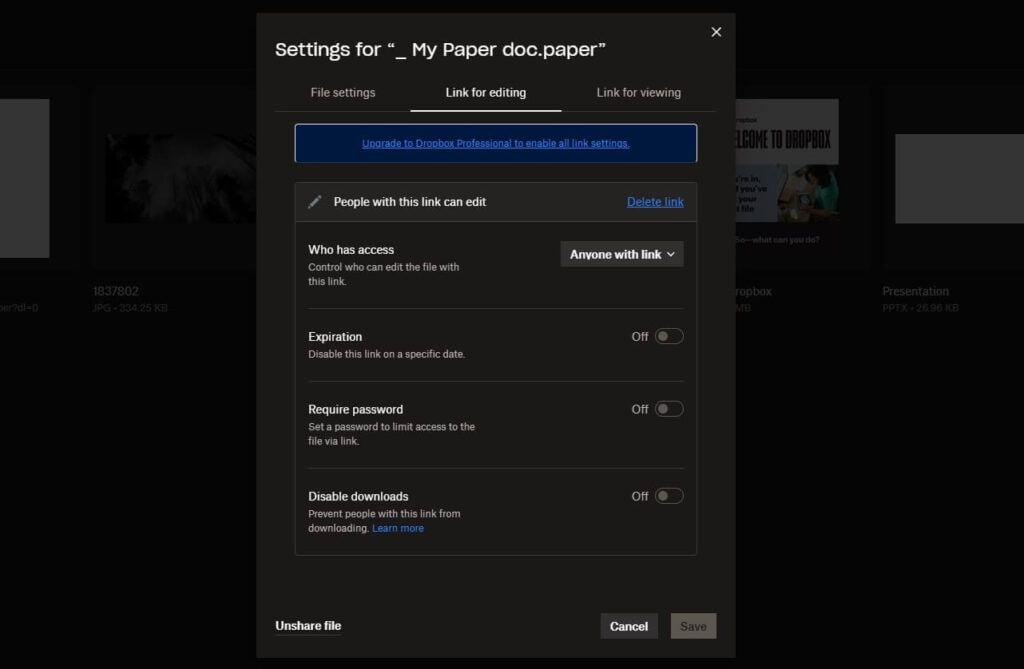Expand the Anyone with link dropdown

(x=622, y=254)
